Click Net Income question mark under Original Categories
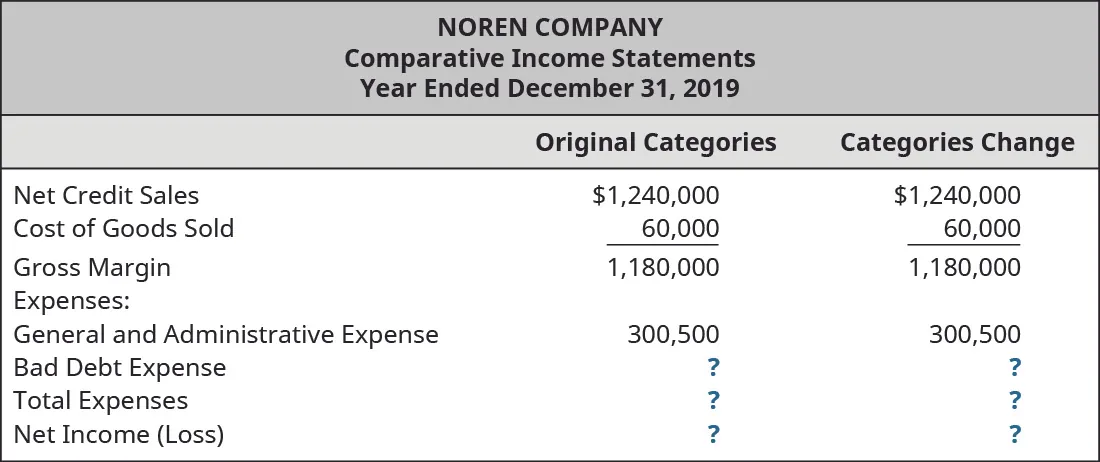 pos(713,435)
